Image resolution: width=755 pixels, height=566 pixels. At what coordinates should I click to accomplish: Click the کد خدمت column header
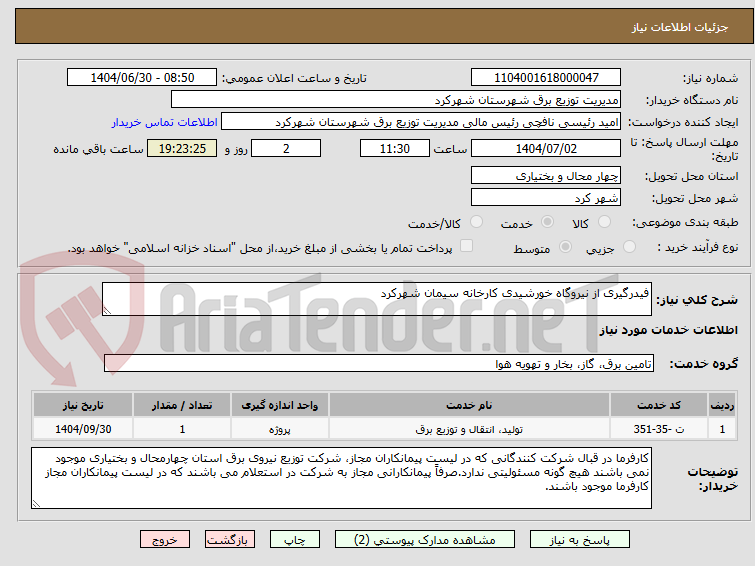658,405
